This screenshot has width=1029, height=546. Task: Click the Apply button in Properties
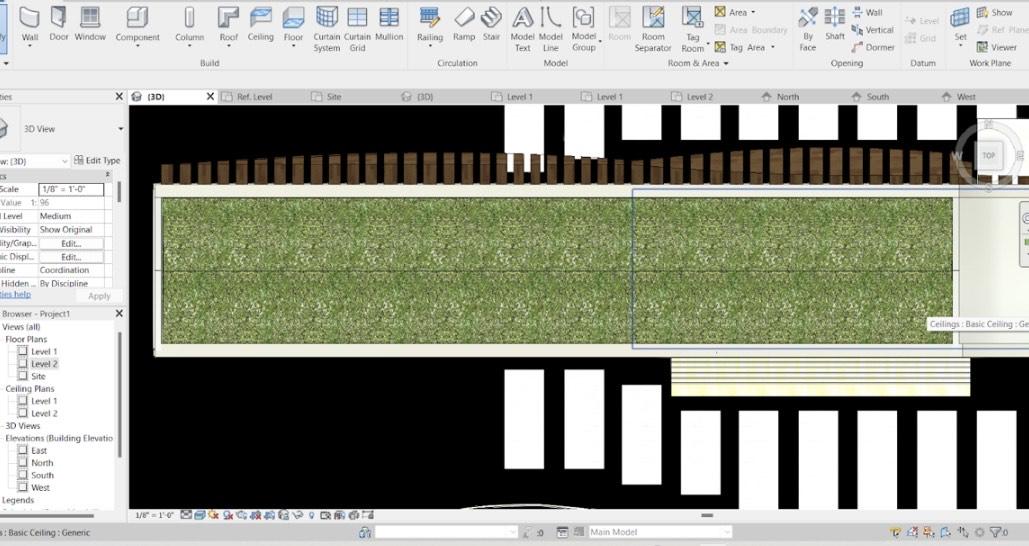99,296
